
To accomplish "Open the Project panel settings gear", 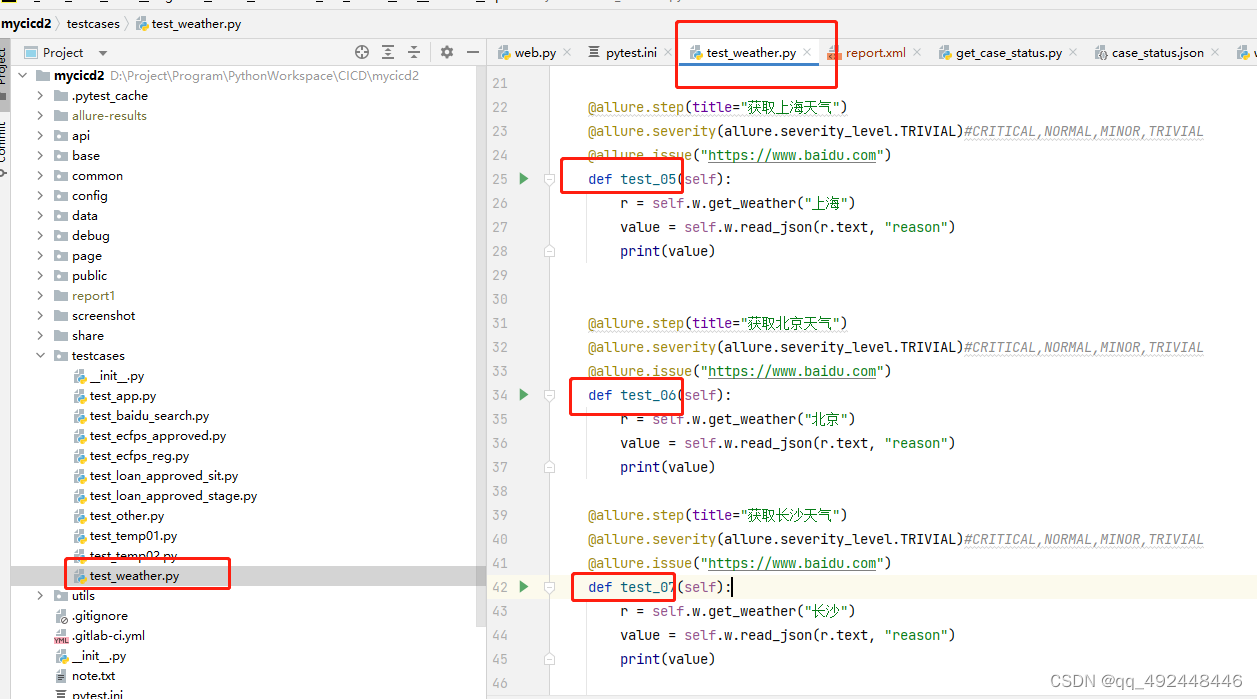I will click(x=446, y=52).
